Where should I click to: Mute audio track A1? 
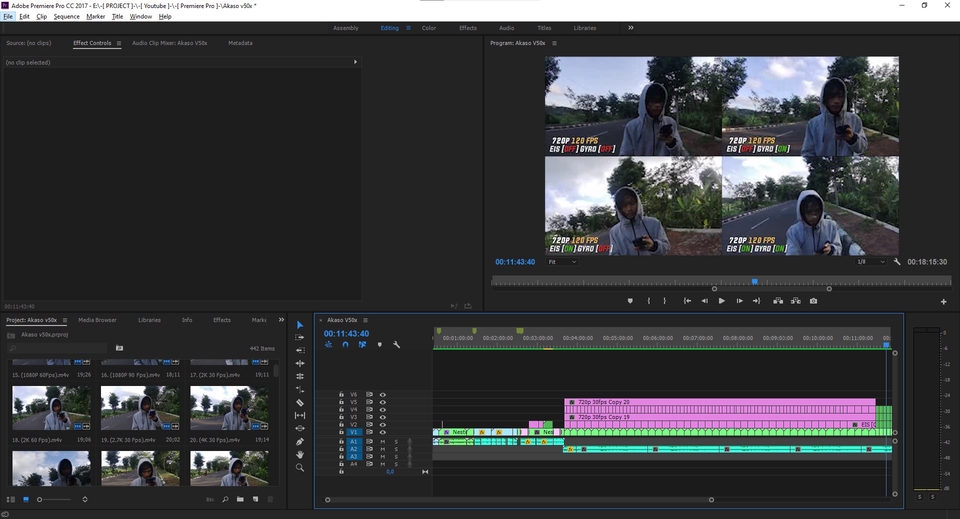(383, 441)
